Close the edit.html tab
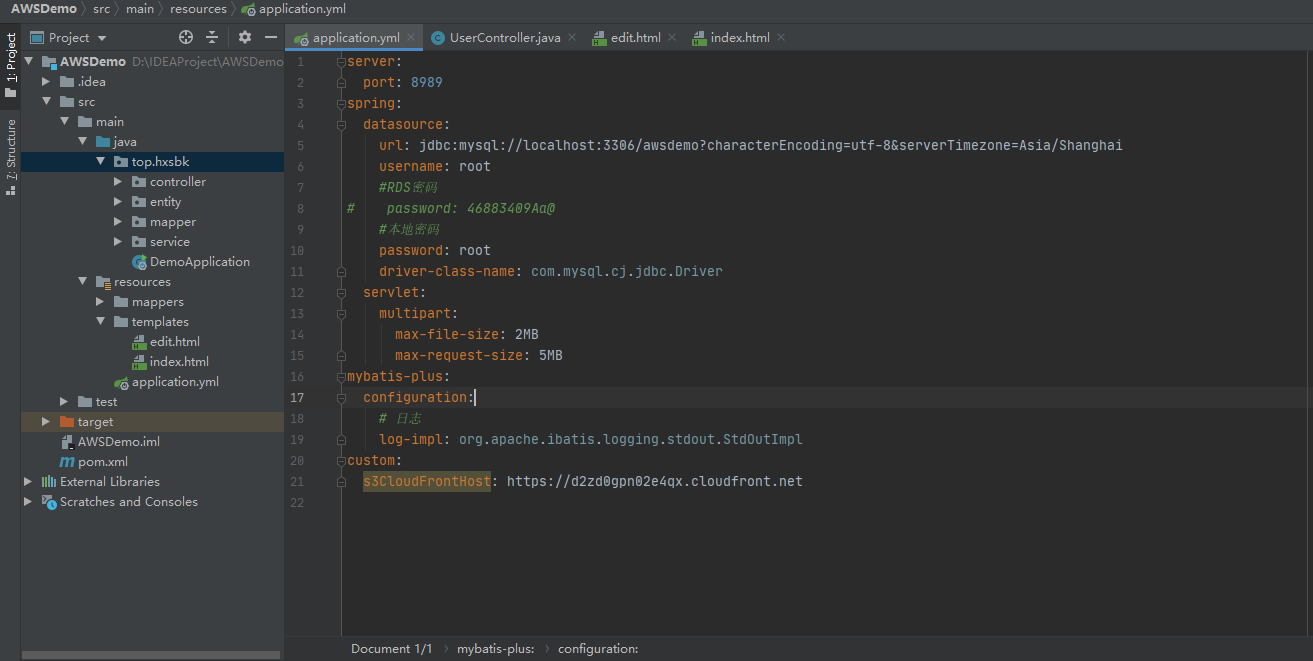Viewport: 1313px width, 661px height. click(672, 38)
